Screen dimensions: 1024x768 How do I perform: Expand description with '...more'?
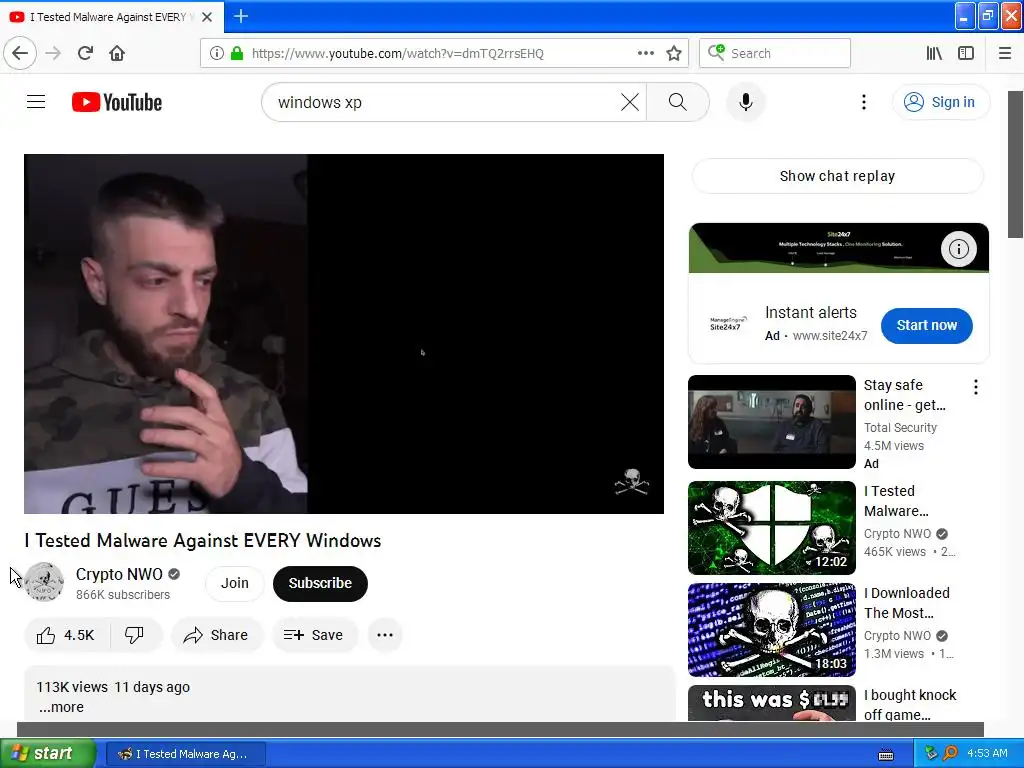point(61,707)
